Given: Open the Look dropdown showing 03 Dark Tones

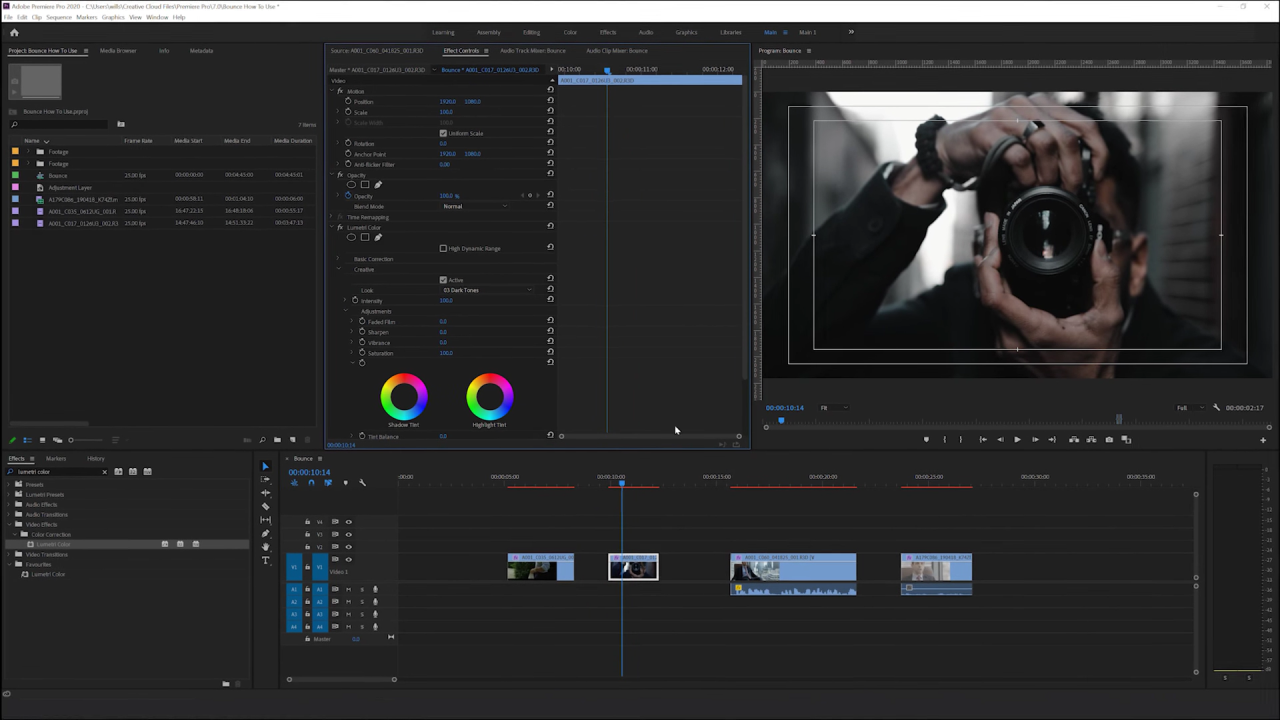Looking at the screenshot, I should [485, 290].
